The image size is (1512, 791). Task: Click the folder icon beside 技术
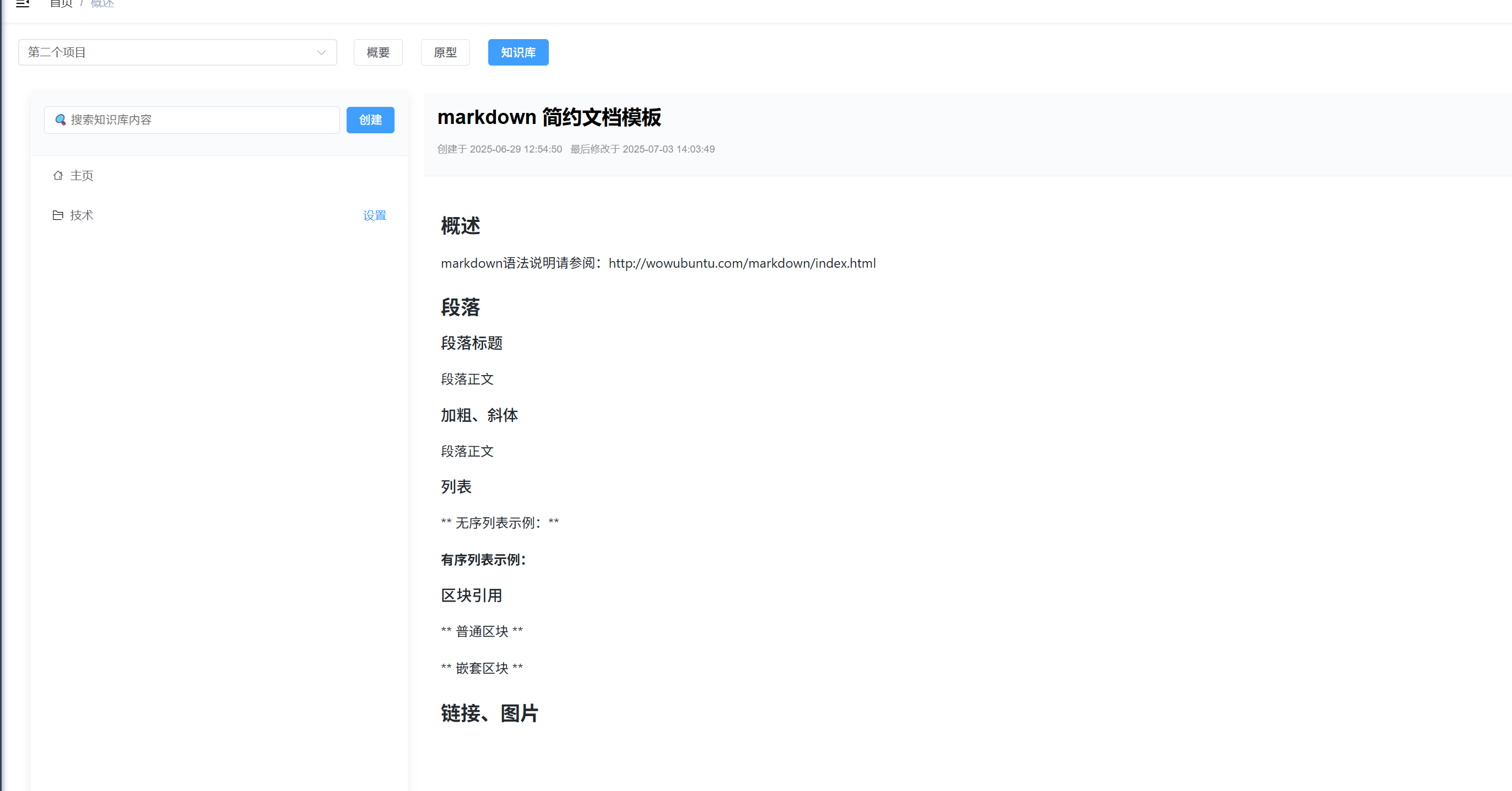tap(57, 215)
